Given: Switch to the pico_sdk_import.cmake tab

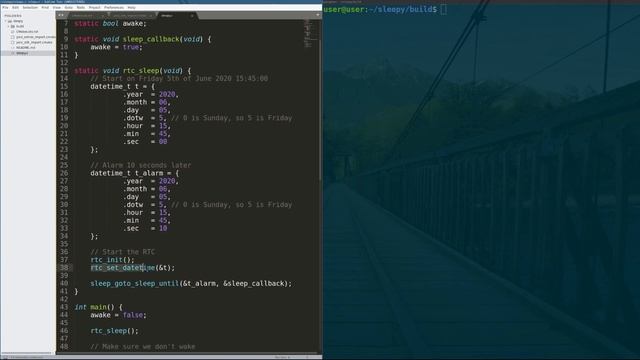Looking at the screenshot, I should [x=131, y=16].
